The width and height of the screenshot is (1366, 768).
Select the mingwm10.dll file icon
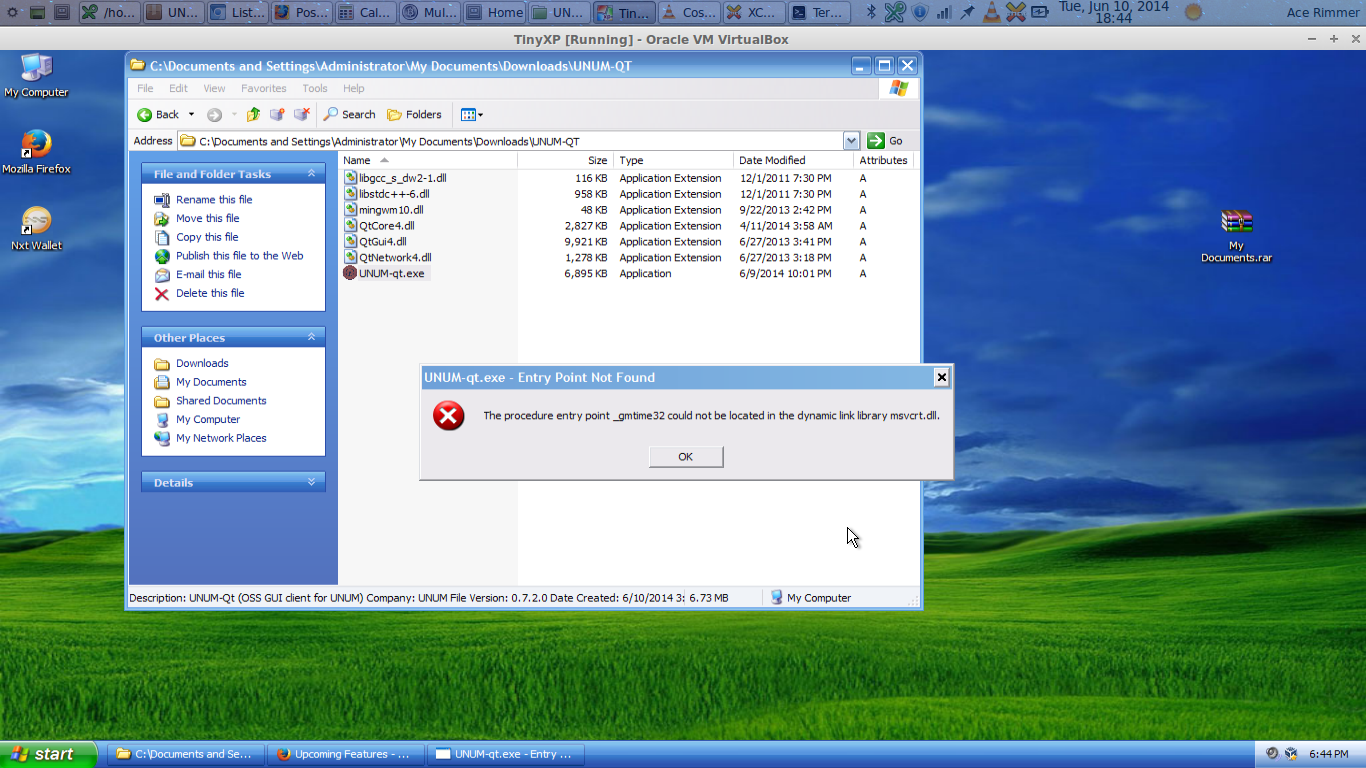(x=350, y=210)
